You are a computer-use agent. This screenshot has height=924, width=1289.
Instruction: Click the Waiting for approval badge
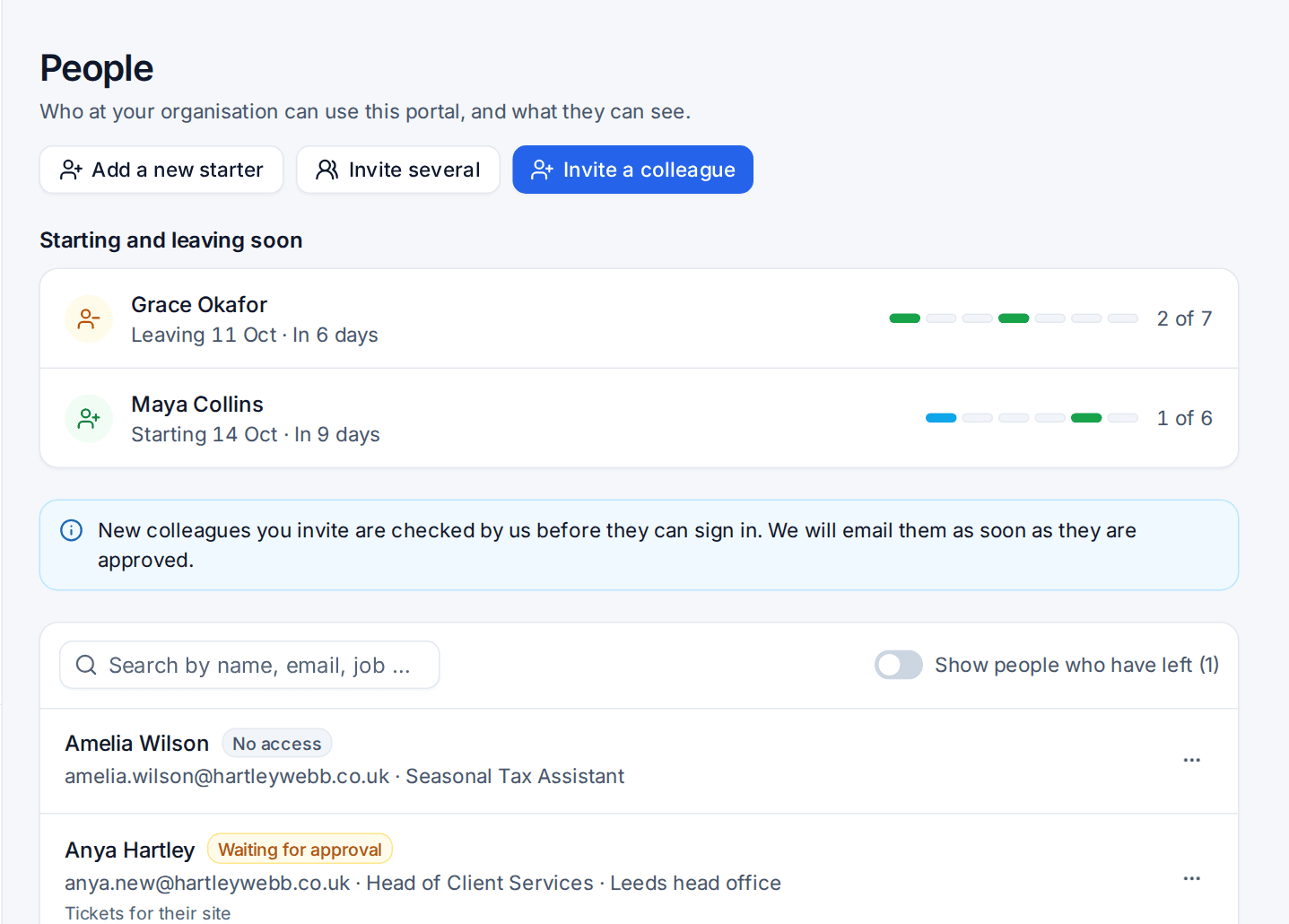(x=300, y=850)
